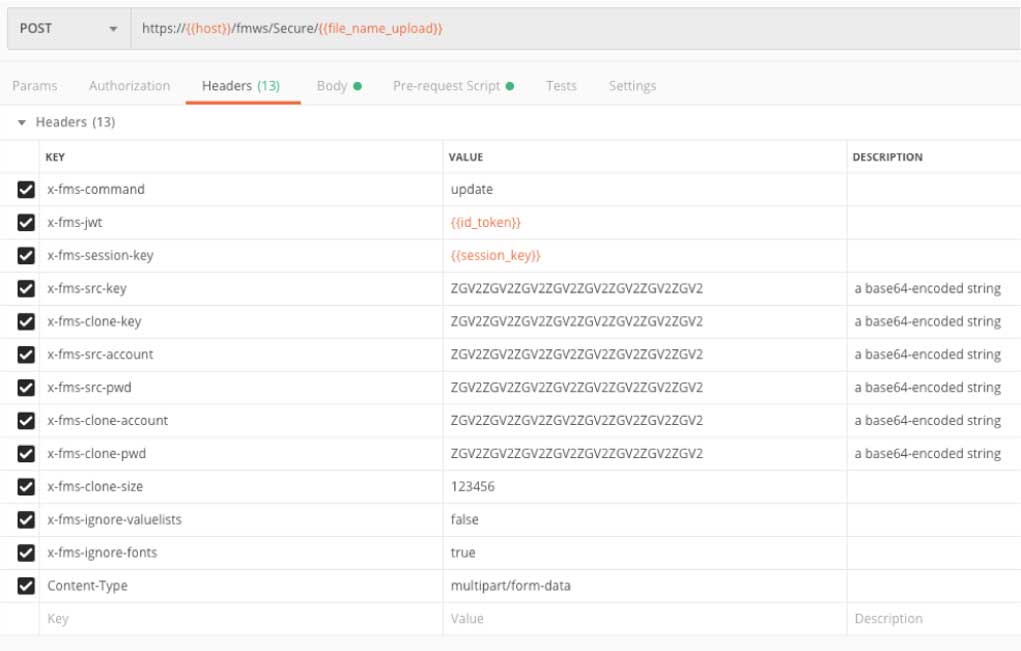Click the x-fms-src-key description cell
Screen dimensions: 1021x651
pyautogui.click(x=934, y=288)
